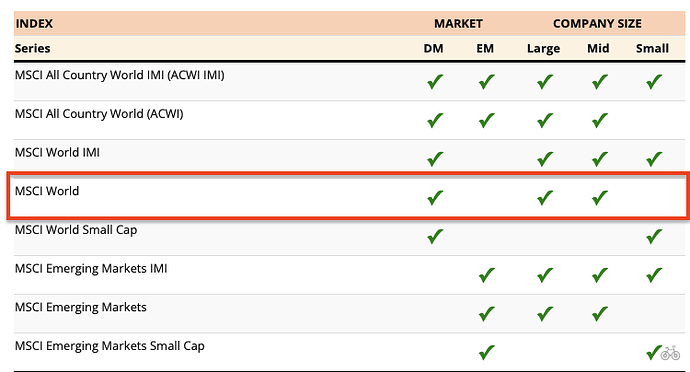Select the MSCI World index name
Image resolution: width=690 pixels, height=372 pixels.
47,191
